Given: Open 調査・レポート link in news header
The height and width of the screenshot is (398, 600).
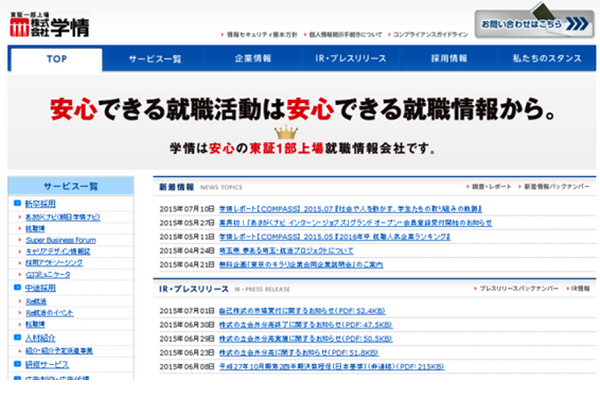Looking at the screenshot, I should [492, 187].
